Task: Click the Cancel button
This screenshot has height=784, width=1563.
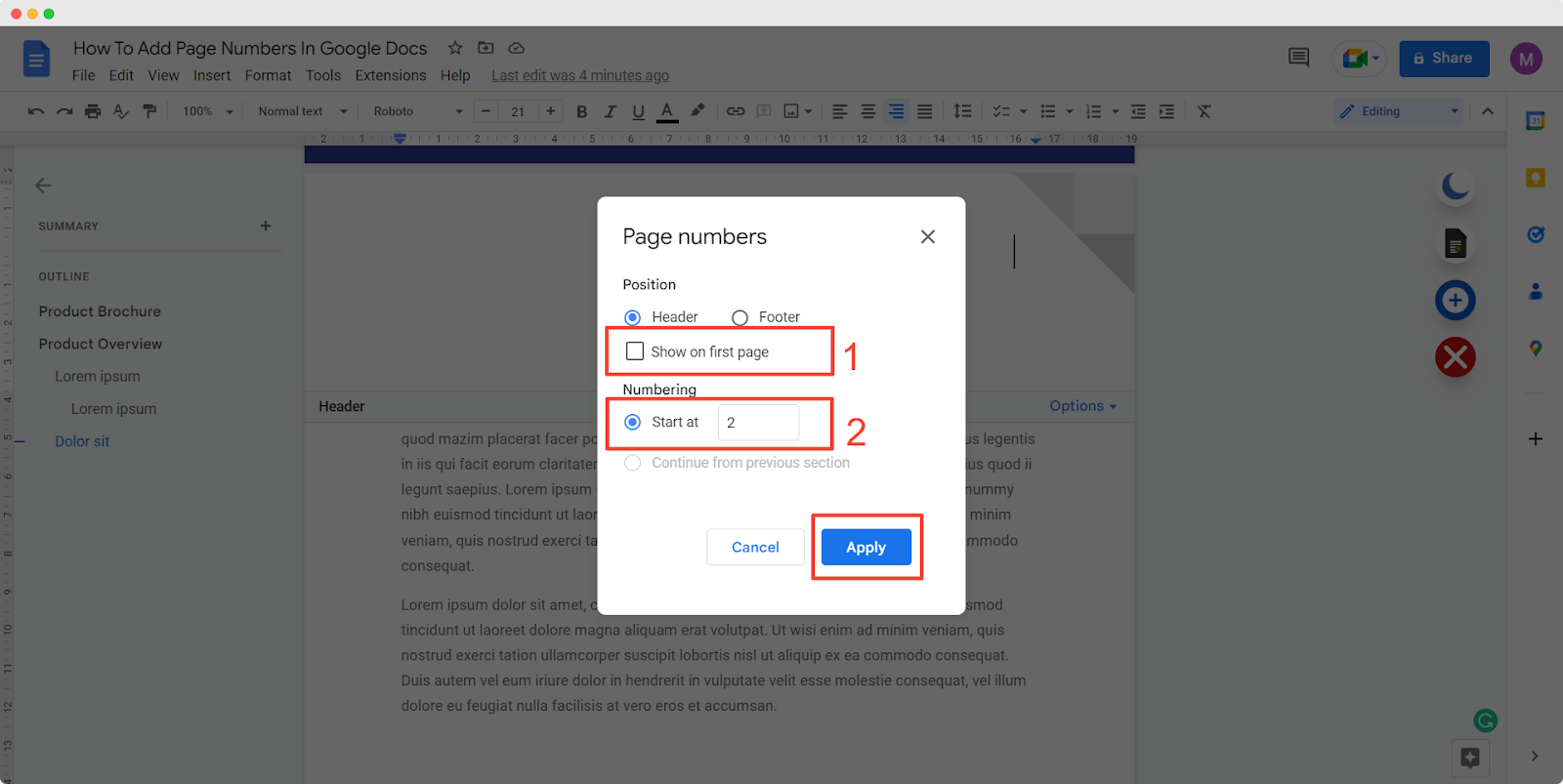Action: 755,547
